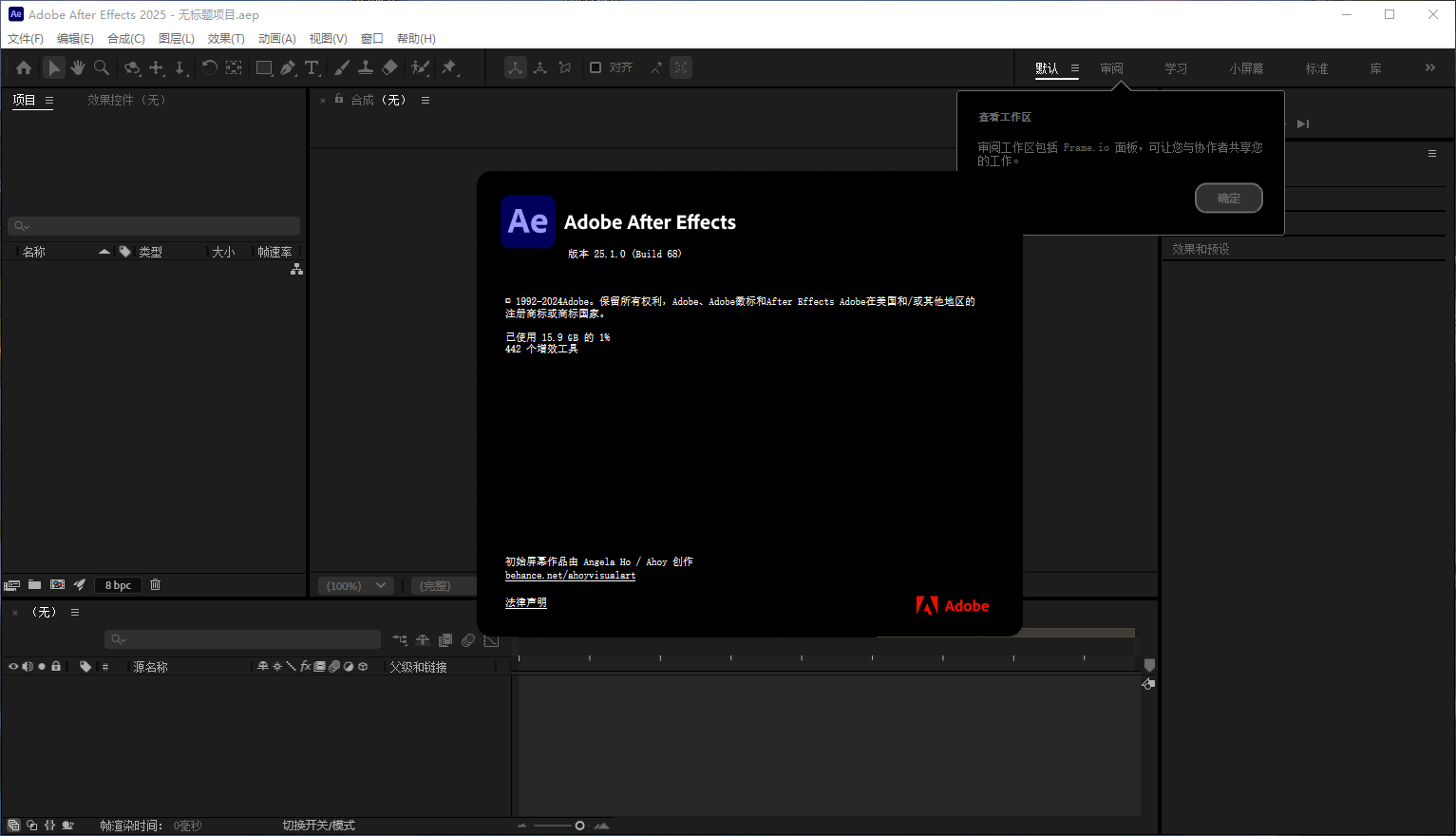This screenshot has width=1456, height=836.
Task: Select the Rectangle shape tool
Action: tap(264, 67)
